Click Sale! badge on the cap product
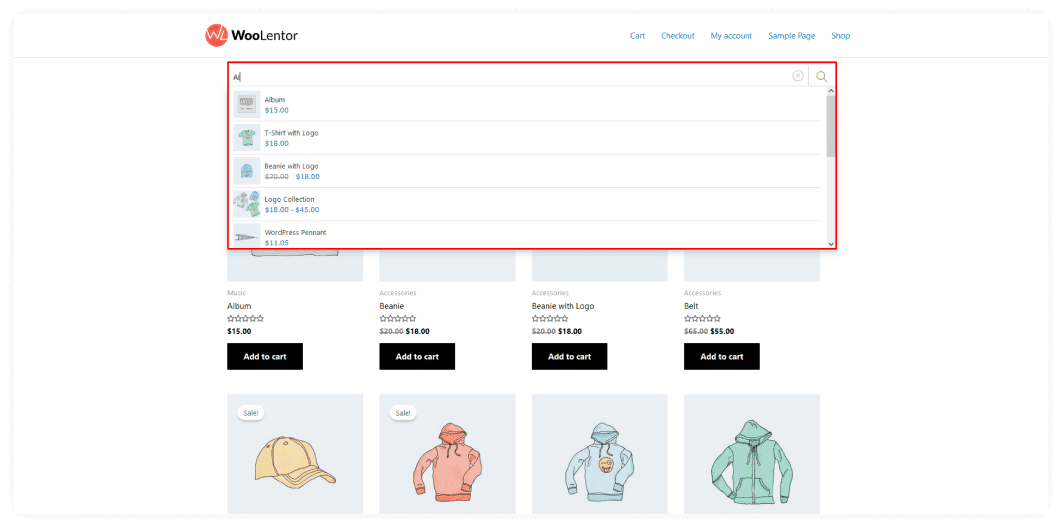The height and width of the screenshot is (528, 1062). coord(251,413)
